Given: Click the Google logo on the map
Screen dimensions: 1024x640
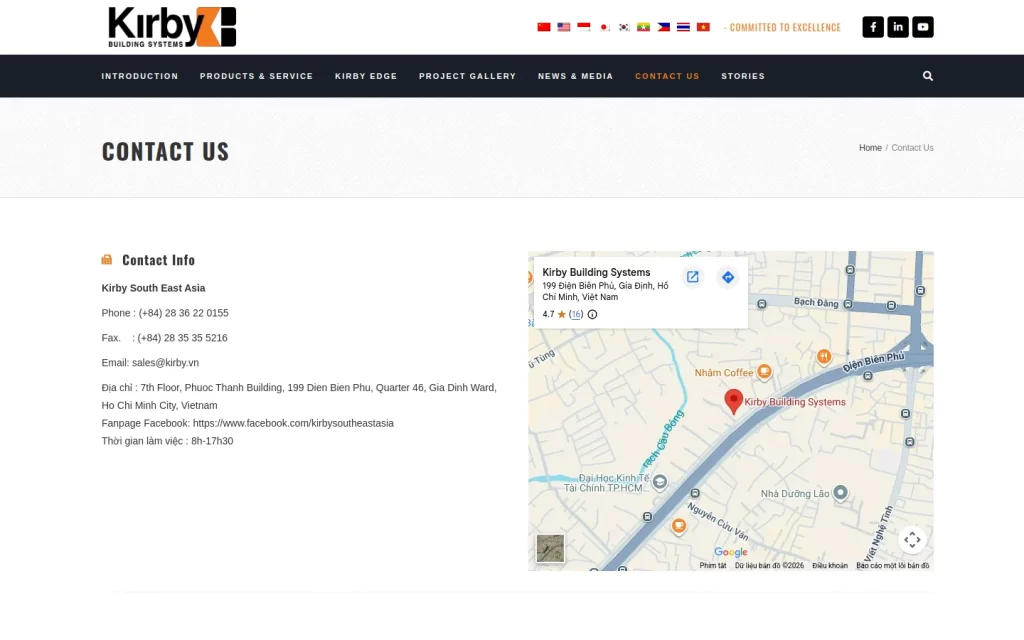Looking at the screenshot, I should (x=731, y=552).
